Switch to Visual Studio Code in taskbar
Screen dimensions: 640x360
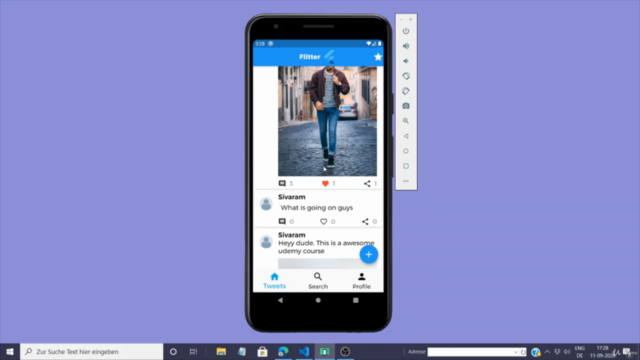click(304, 351)
